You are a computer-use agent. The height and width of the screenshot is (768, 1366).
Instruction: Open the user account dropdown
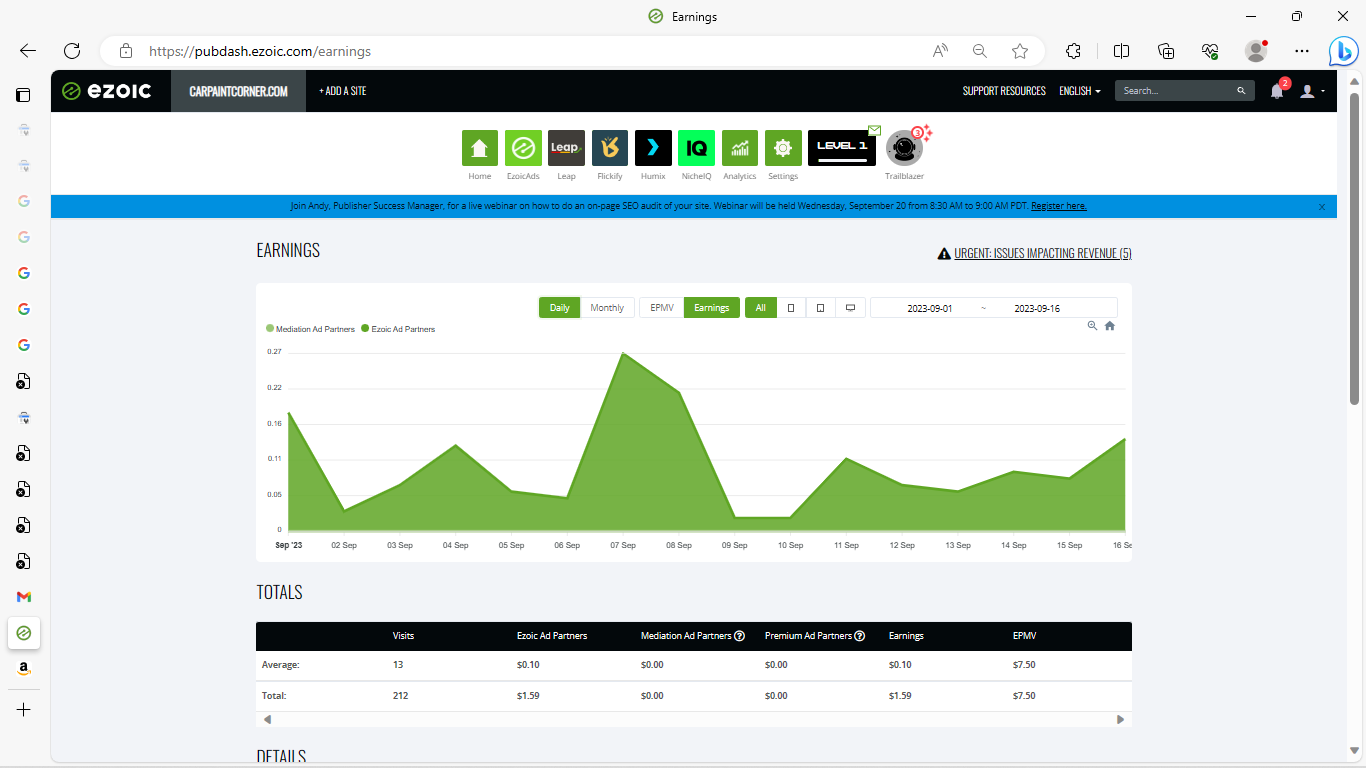coord(1312,91)
